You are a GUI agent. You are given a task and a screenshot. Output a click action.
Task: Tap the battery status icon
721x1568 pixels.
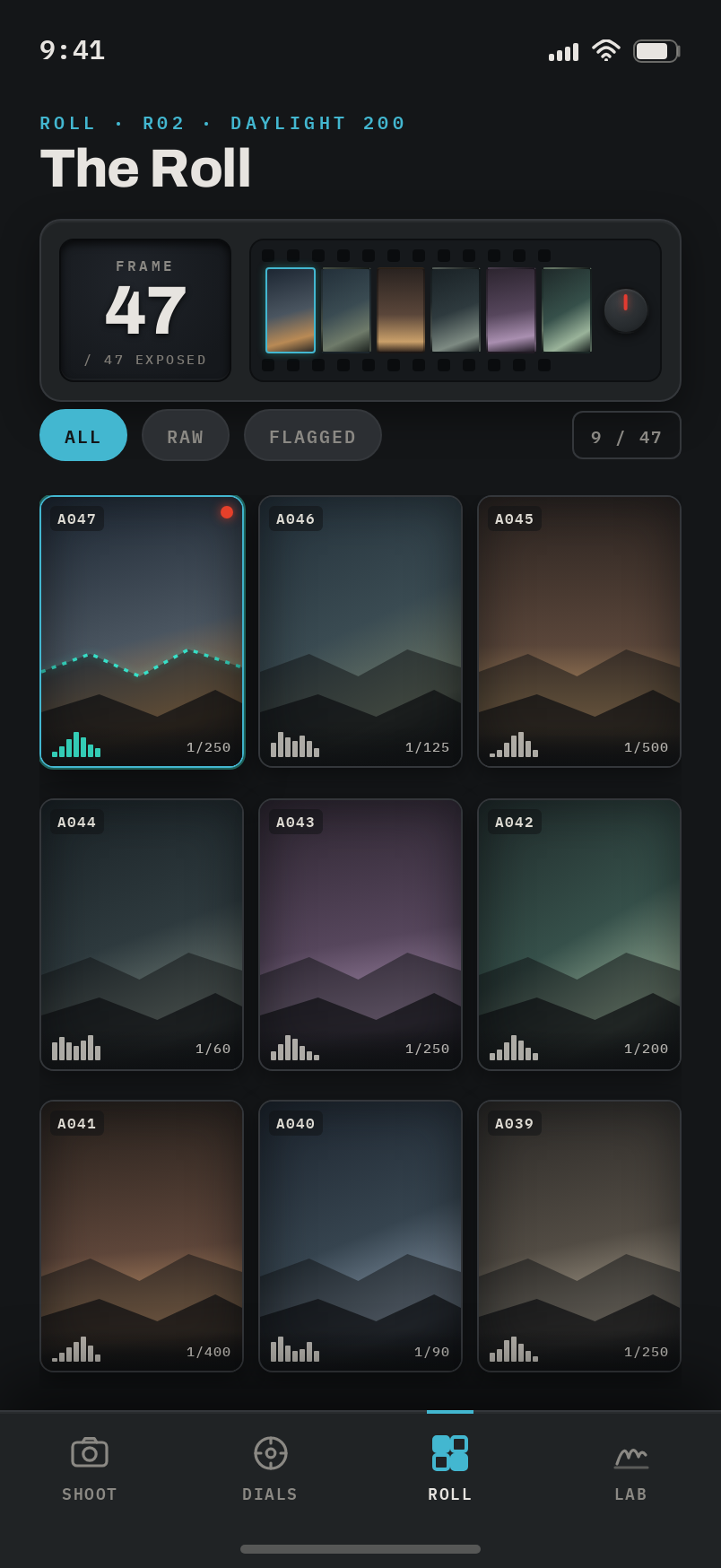pyautogui.click(x=656, y=51)
